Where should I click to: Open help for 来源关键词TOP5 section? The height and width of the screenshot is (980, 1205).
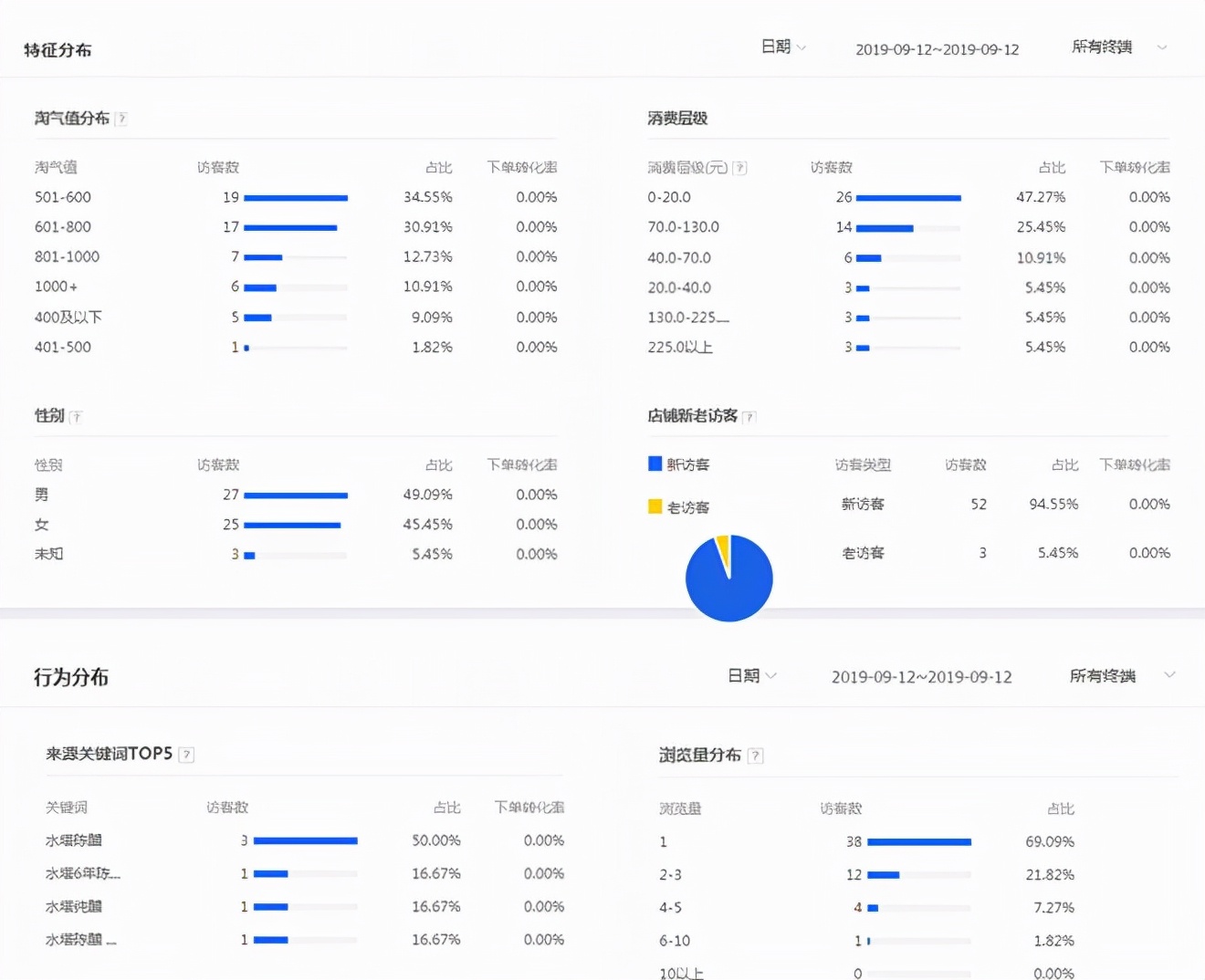[186, 755]
